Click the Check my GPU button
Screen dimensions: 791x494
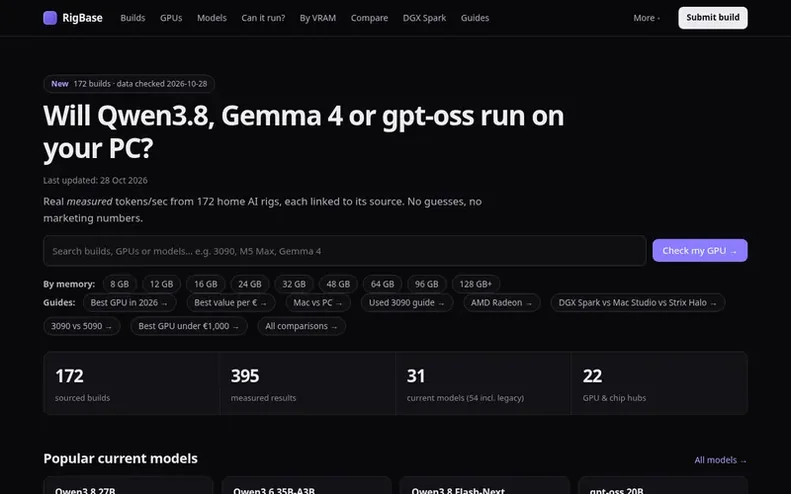point(700,251)
